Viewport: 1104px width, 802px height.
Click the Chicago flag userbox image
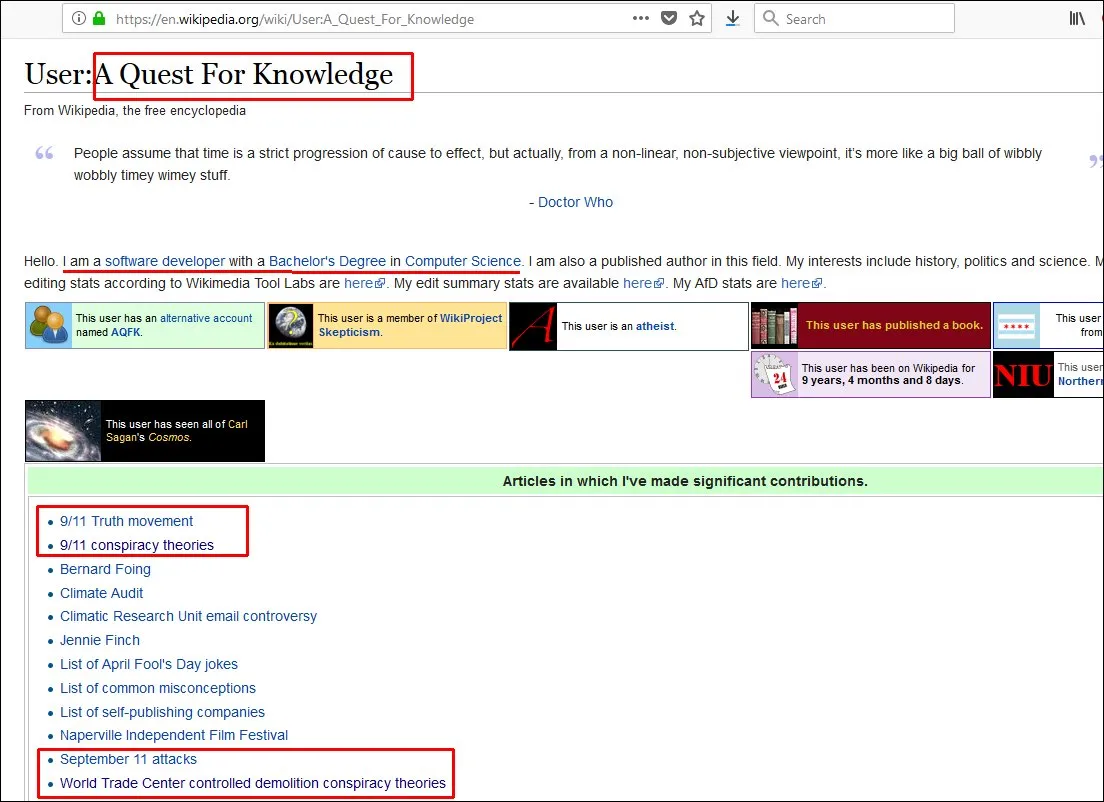[x=1017, y=325]
